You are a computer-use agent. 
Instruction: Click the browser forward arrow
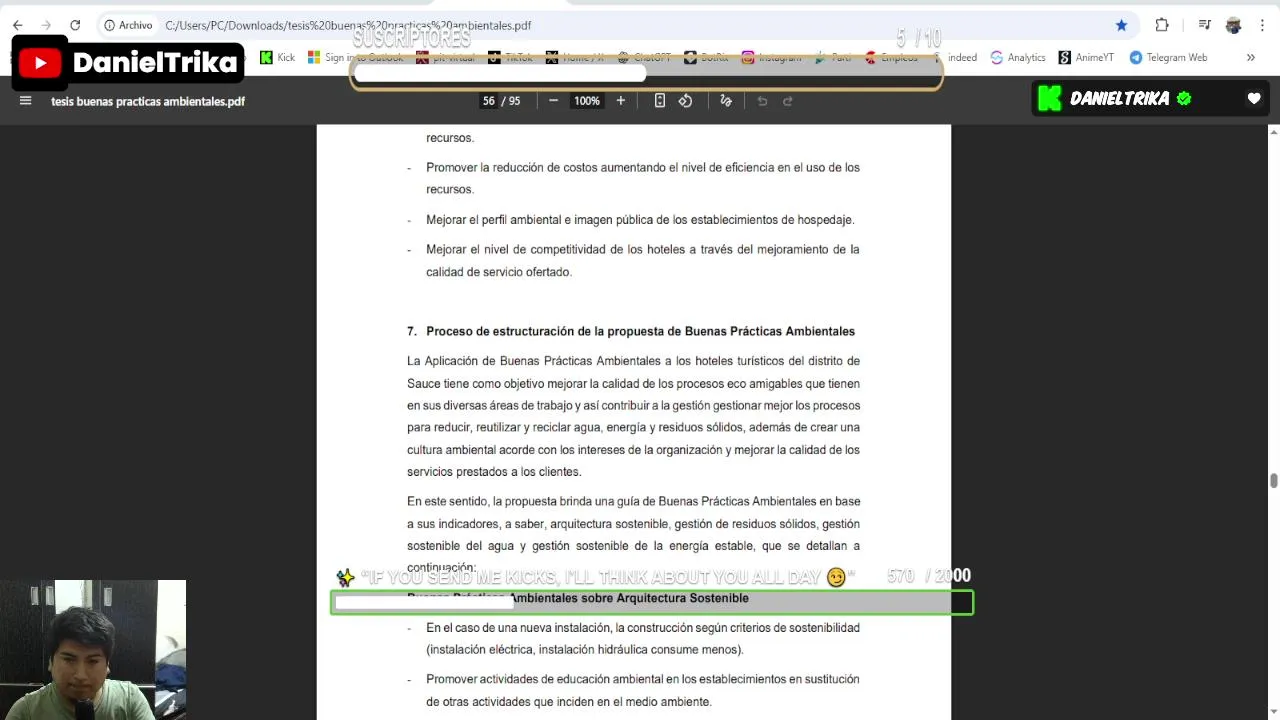46,25
